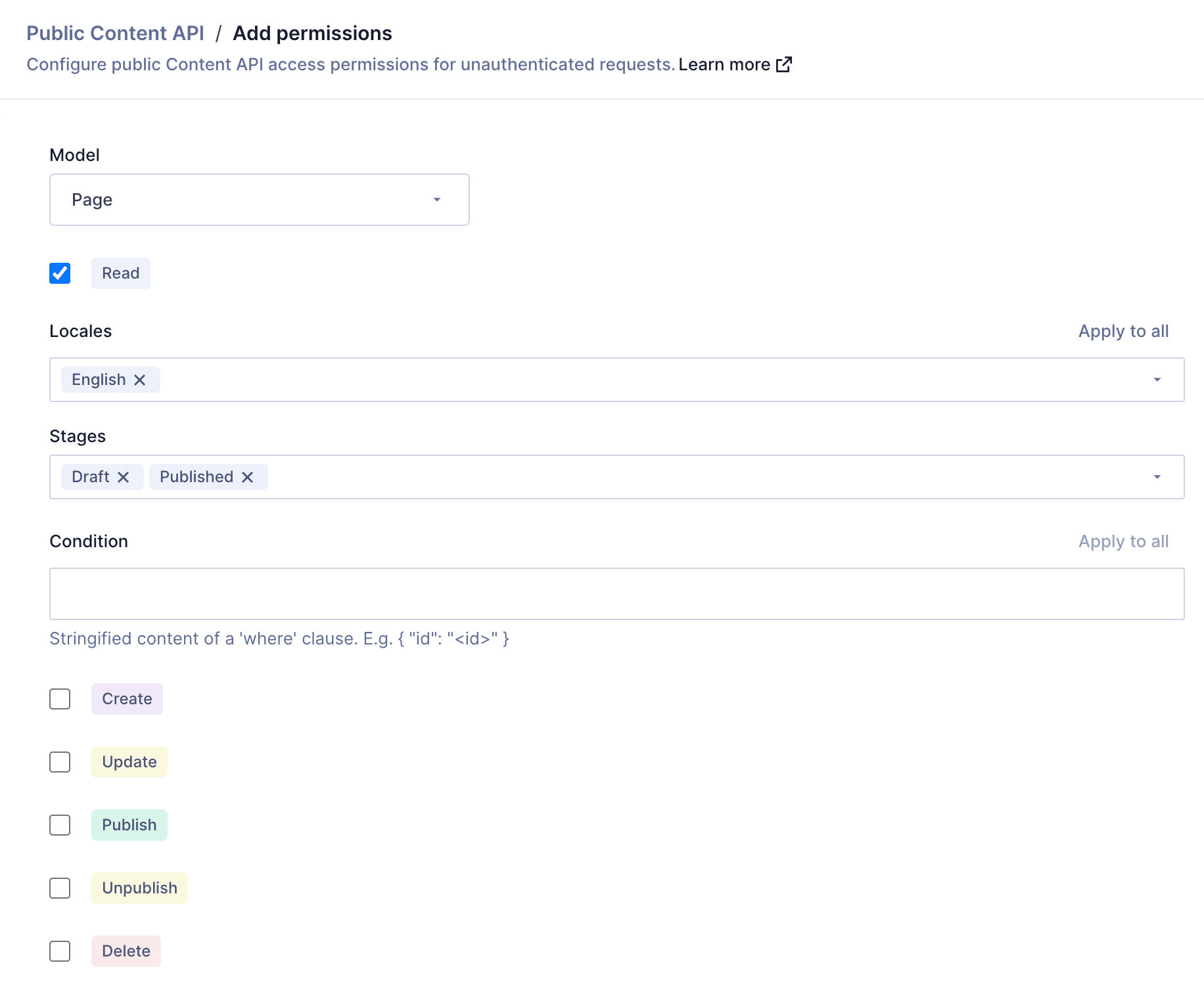Select the Add permissions breadcrumb item
Screen dimensions: 1204x988
click(x=313, y=33)
